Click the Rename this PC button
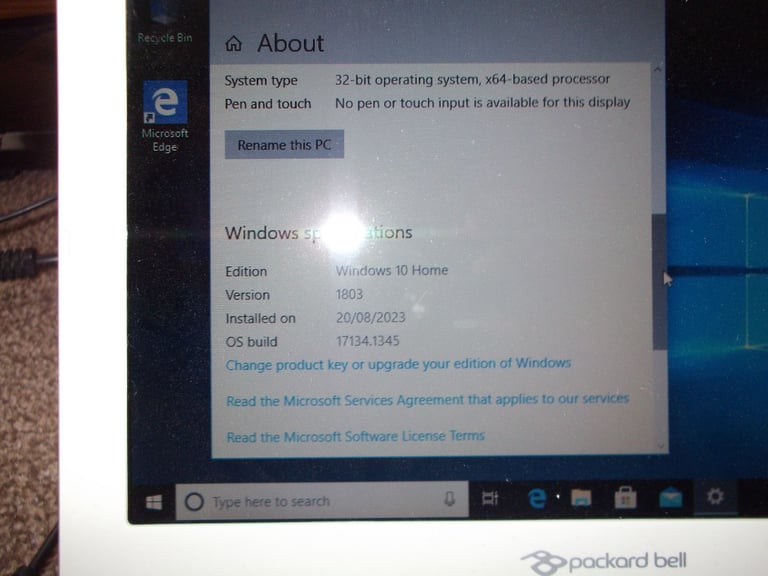Image resolution: width=768 pixels, height=576 pixels. point(284,144)
